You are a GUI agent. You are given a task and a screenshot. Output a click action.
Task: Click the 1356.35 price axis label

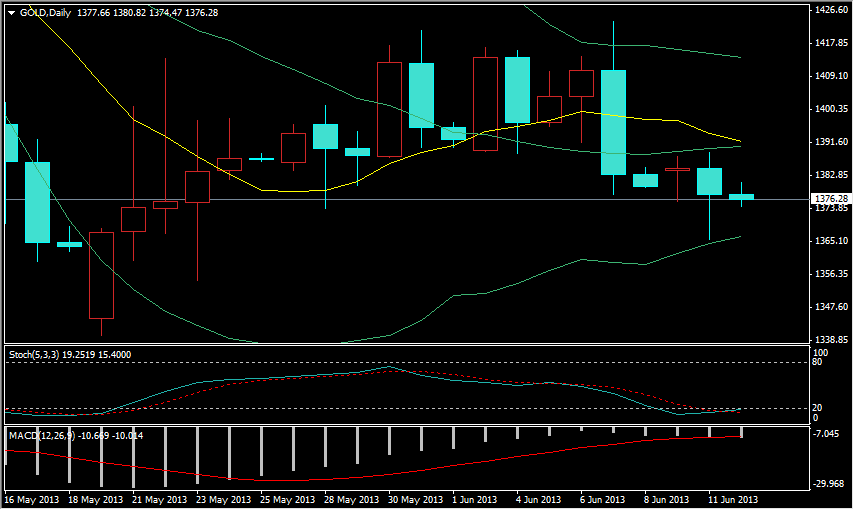point(832,274)
